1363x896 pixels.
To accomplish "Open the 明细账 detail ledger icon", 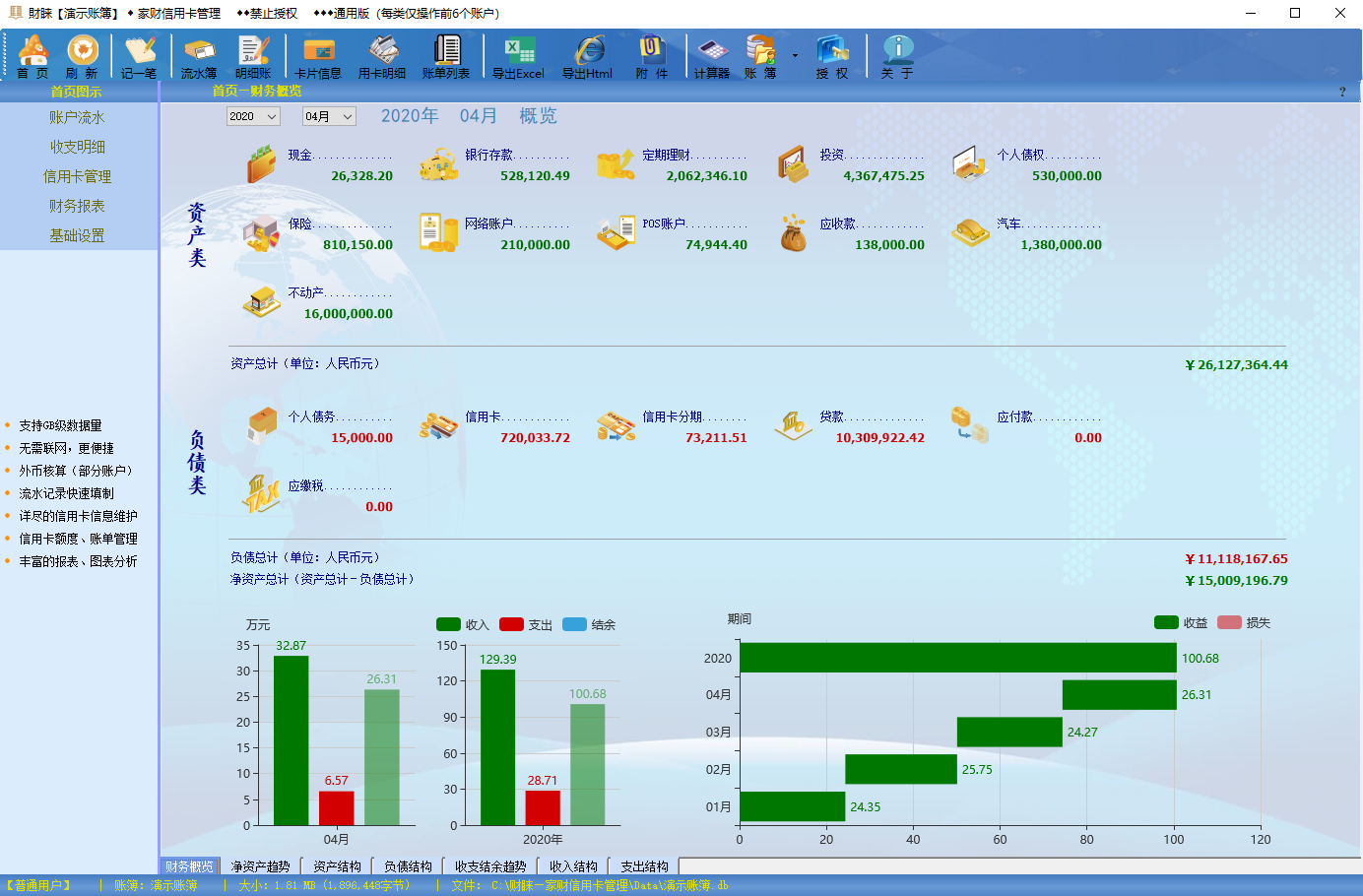I will (x=253, y=56).
